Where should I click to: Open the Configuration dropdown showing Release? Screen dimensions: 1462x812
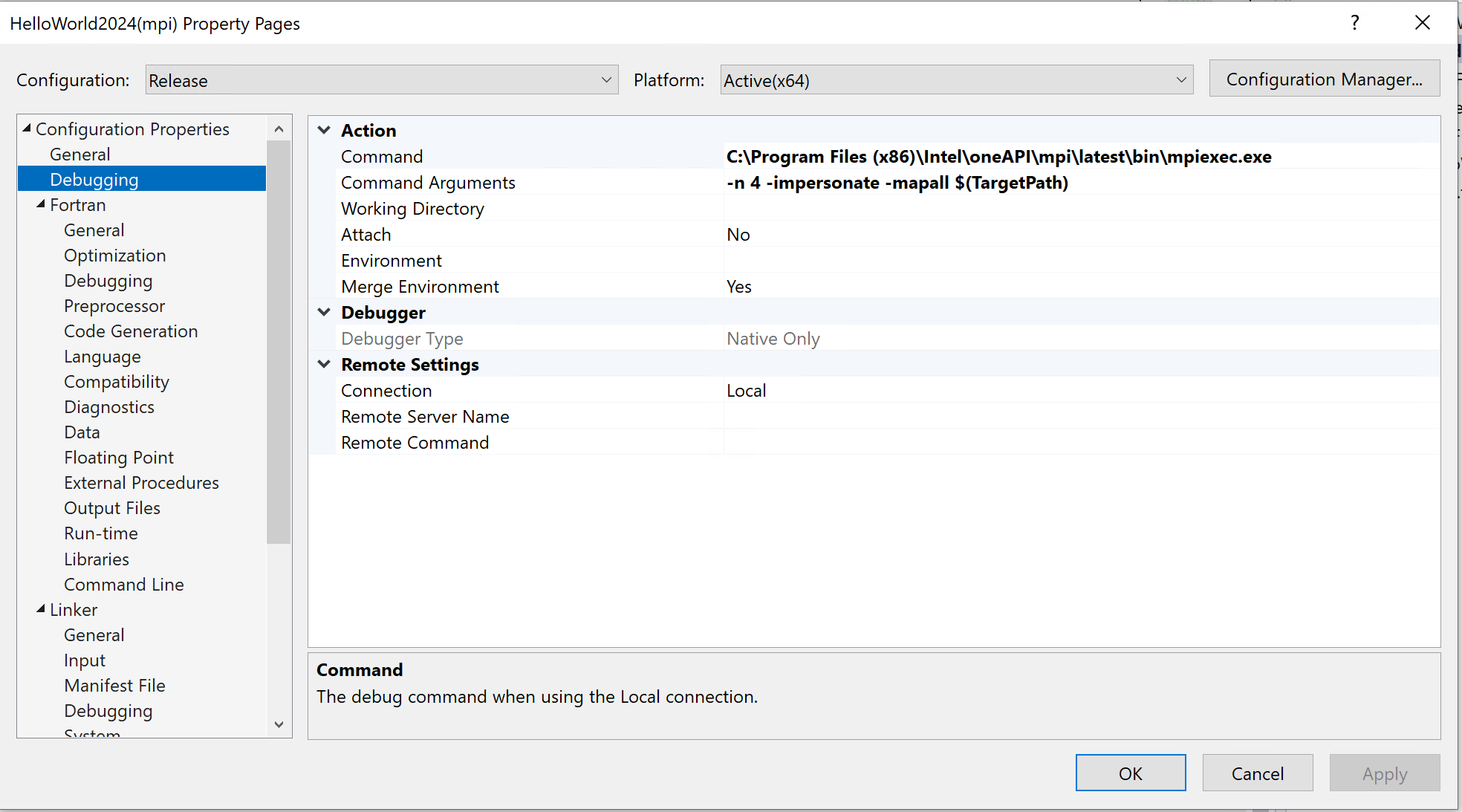pyautogui.click(x=381, y=80)
